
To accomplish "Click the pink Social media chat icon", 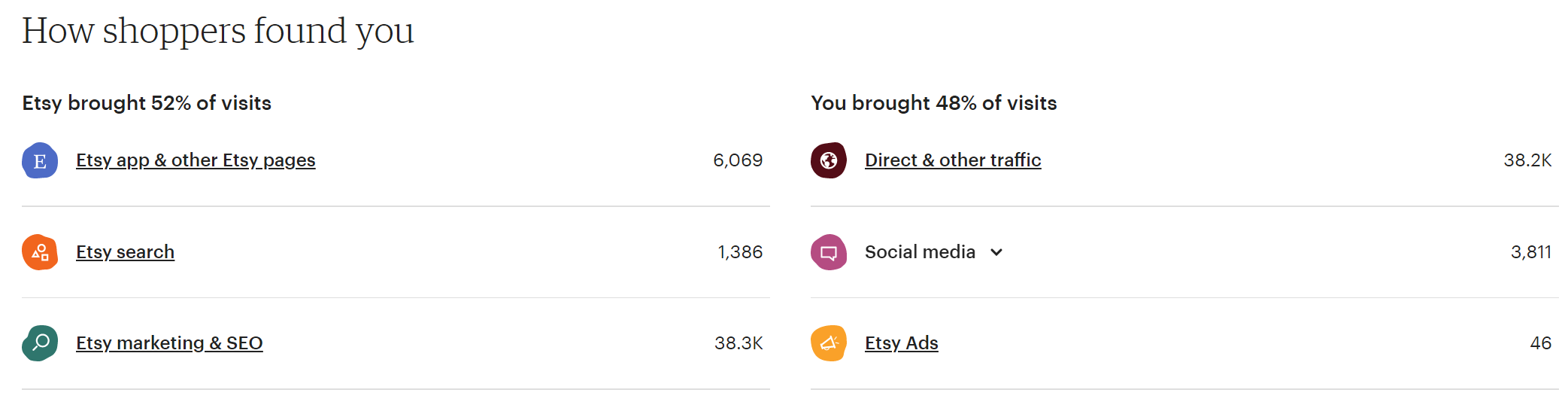I will [x=829, y=252].
